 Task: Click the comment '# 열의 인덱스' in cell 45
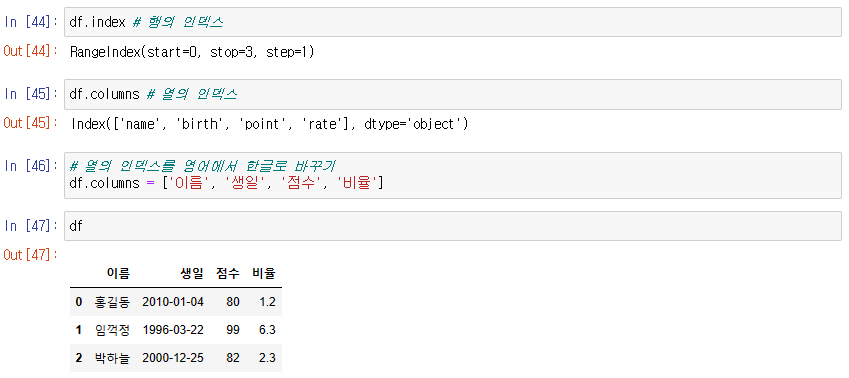pyautogui.click(x=192, y=94)
